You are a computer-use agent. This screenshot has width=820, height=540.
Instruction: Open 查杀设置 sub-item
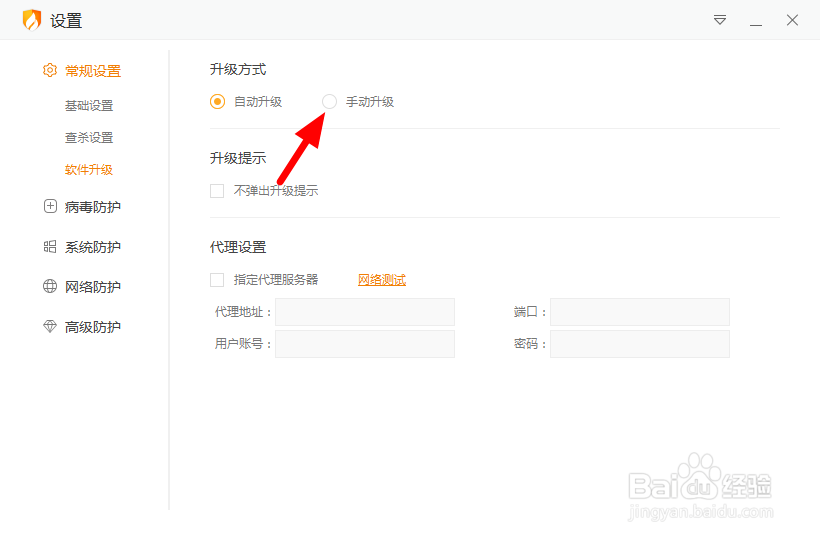(89, 137)
